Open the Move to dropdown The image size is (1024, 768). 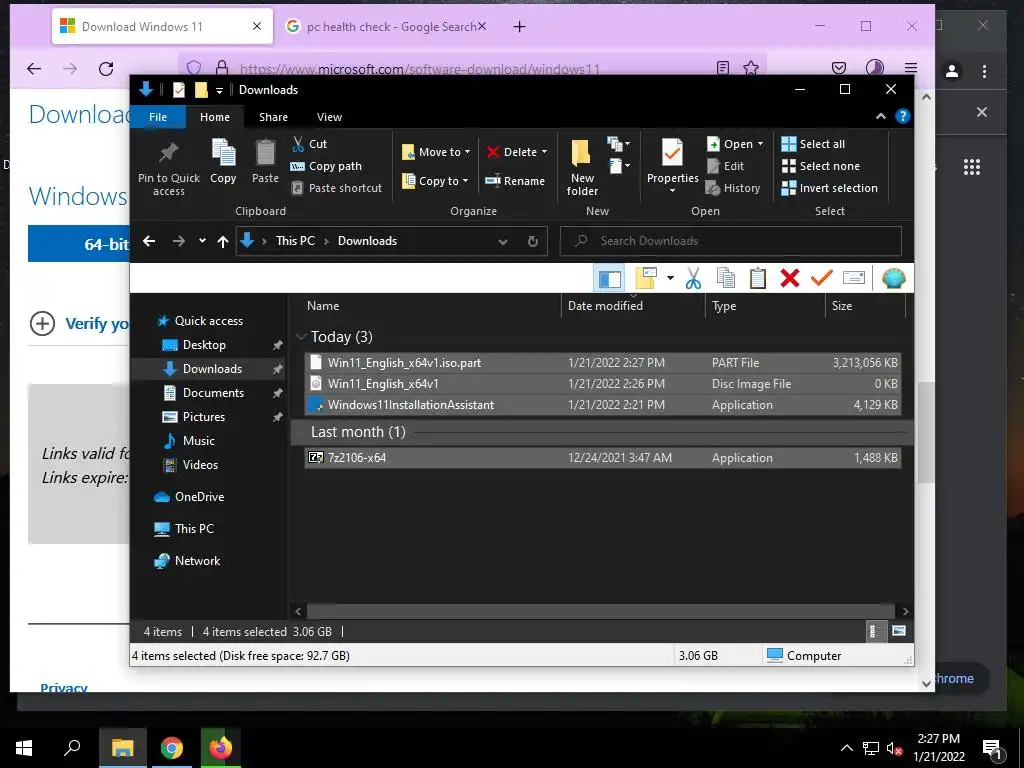pyautogui.click(x=436, y=152)
